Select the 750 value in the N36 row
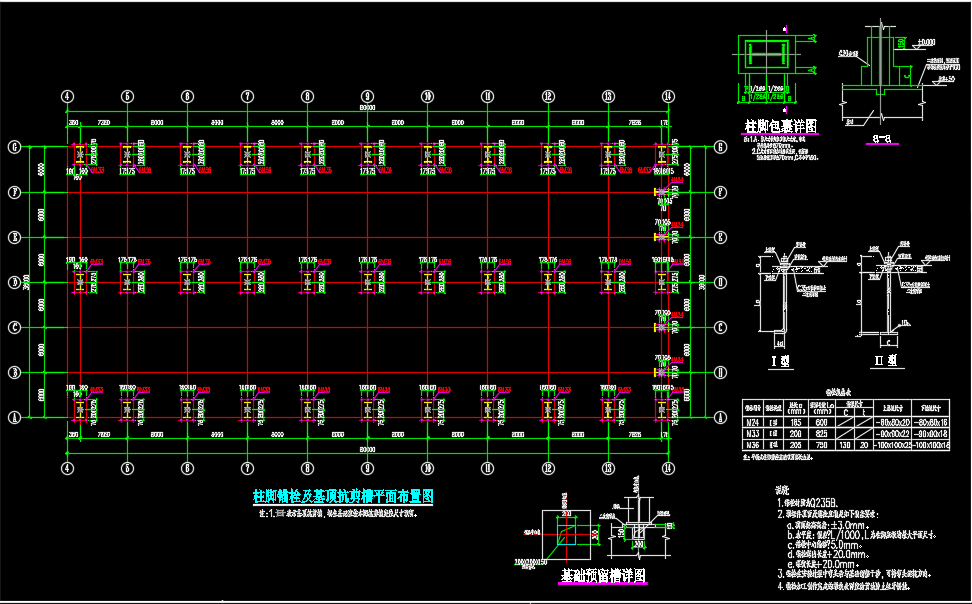This screenshot has width=972, height=604. 822,445
